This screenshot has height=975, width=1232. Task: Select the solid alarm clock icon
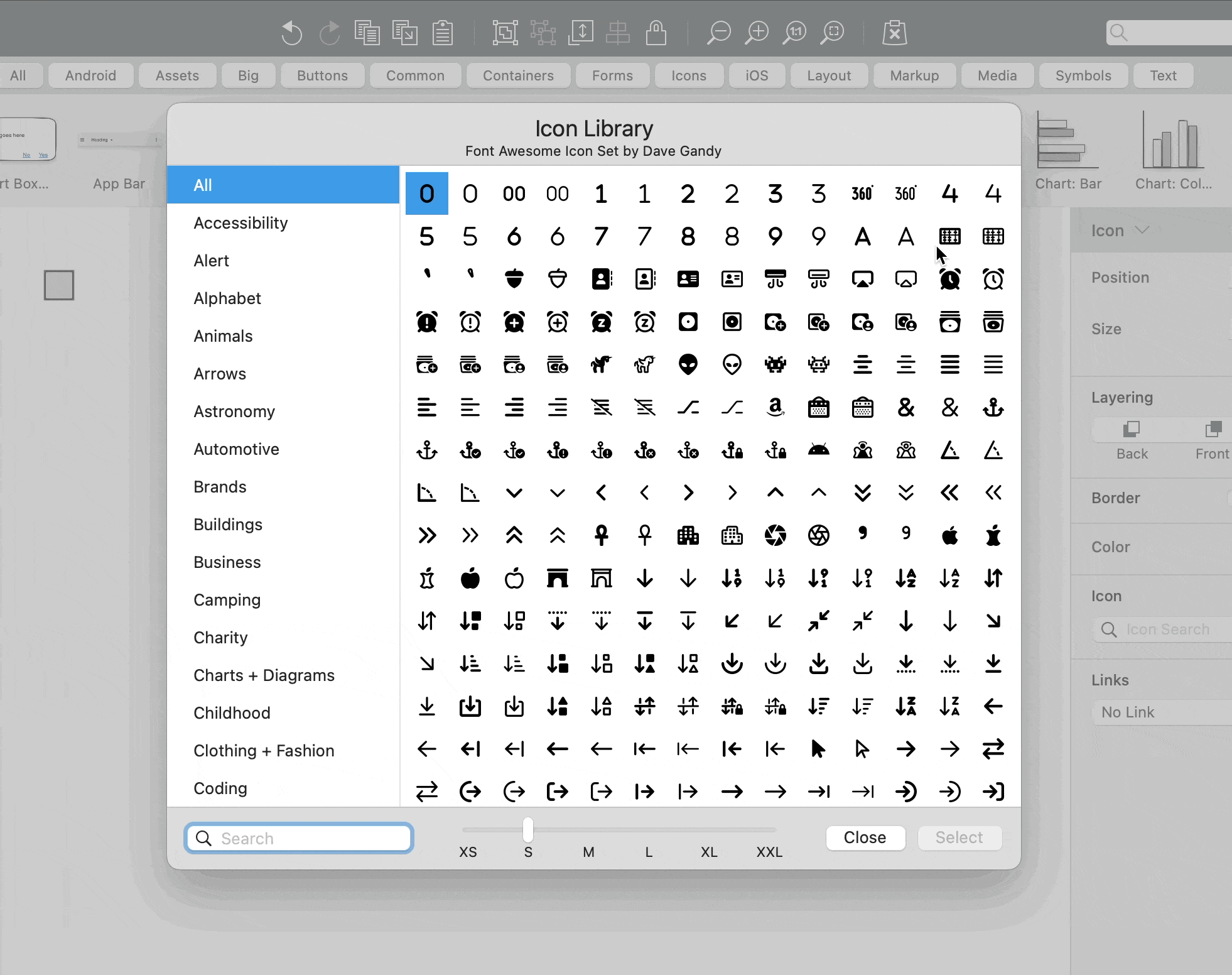949,279
